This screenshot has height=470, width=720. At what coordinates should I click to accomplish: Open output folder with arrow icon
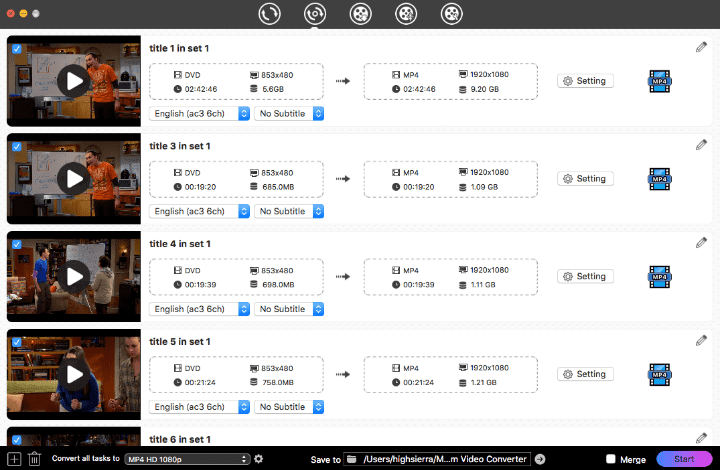[x=540, y=459]
